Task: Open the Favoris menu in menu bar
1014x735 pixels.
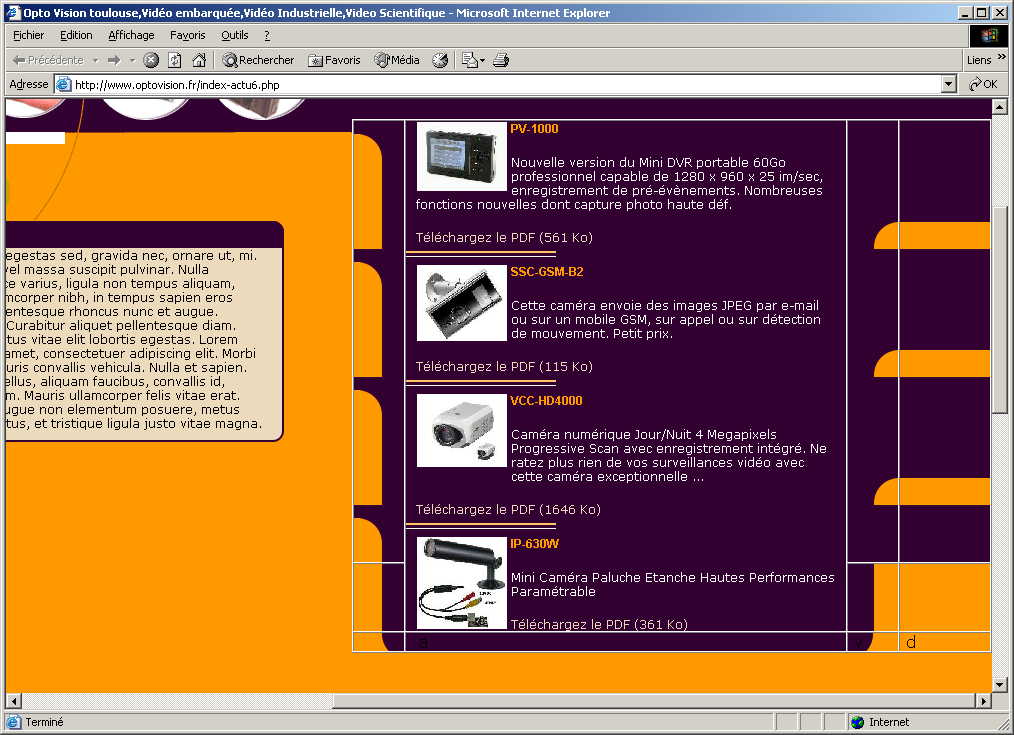Action: [x=188, y=35]
